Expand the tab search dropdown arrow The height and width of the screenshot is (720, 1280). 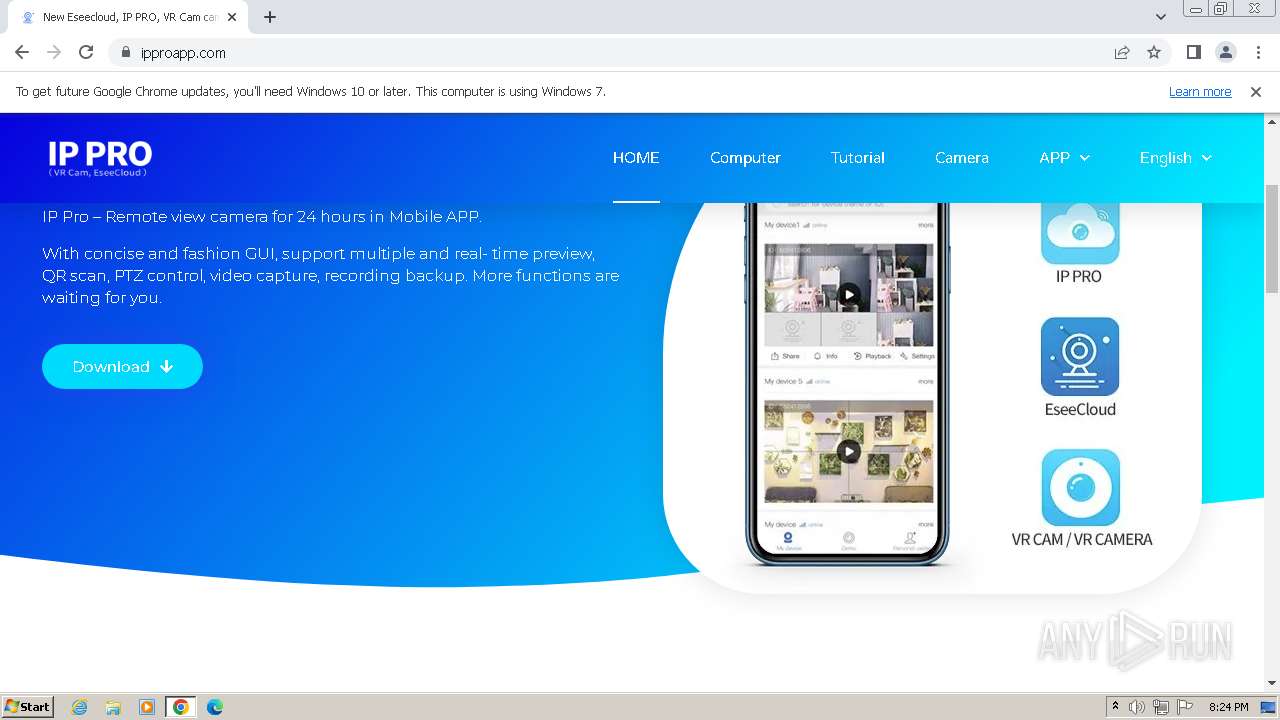(1160, 17)
